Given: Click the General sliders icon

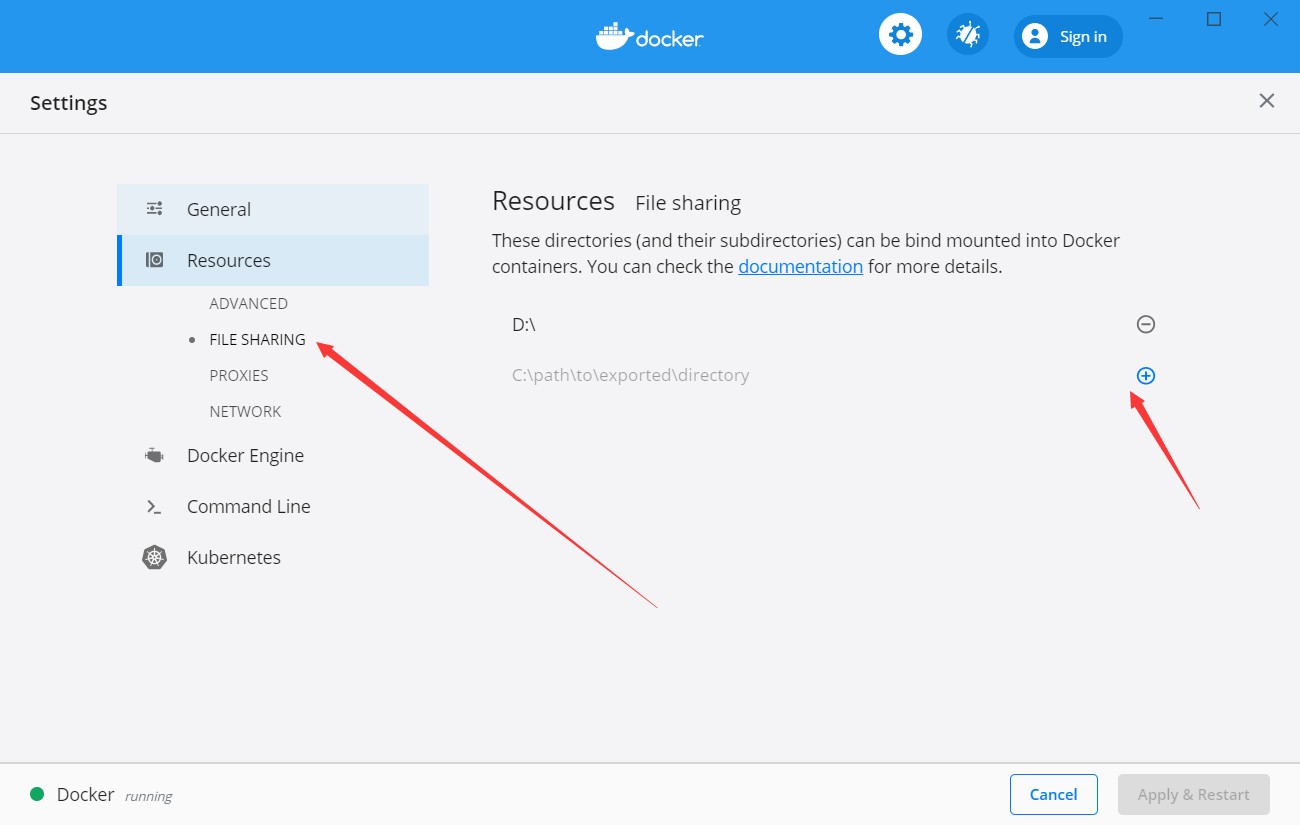Looking at the screenshot, I should [x=154, y=209].
